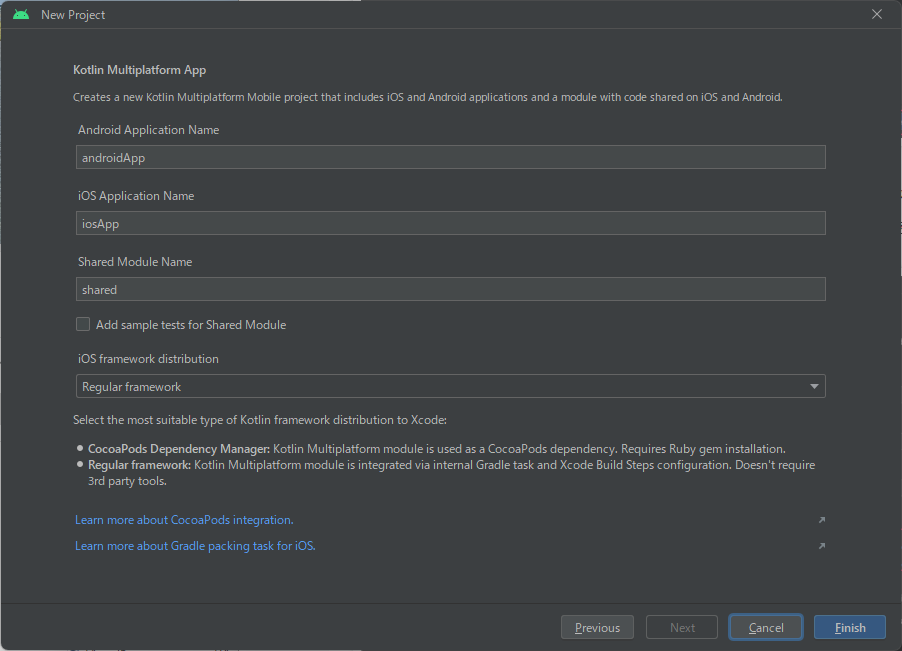The image size is (902, 651).
Task: Click the 'iOS framework distribution' label
Action: [x=148, y=359]
